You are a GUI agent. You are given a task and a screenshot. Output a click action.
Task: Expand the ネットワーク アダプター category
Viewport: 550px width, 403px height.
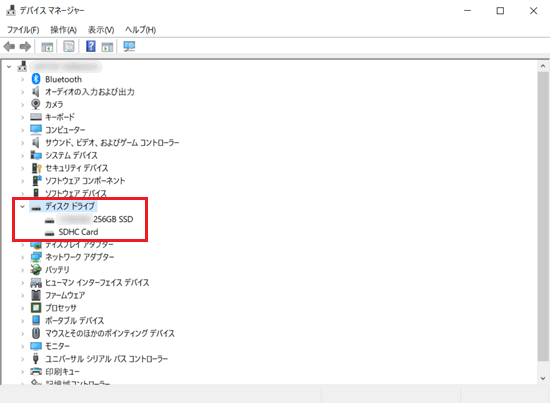click(22, 257)
